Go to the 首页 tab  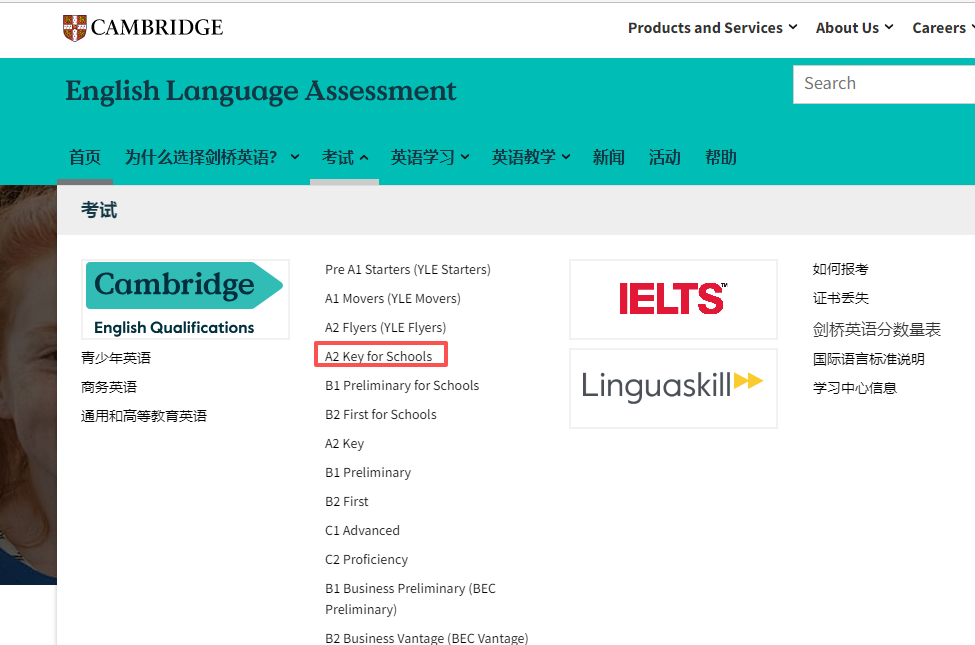[85, 157]
